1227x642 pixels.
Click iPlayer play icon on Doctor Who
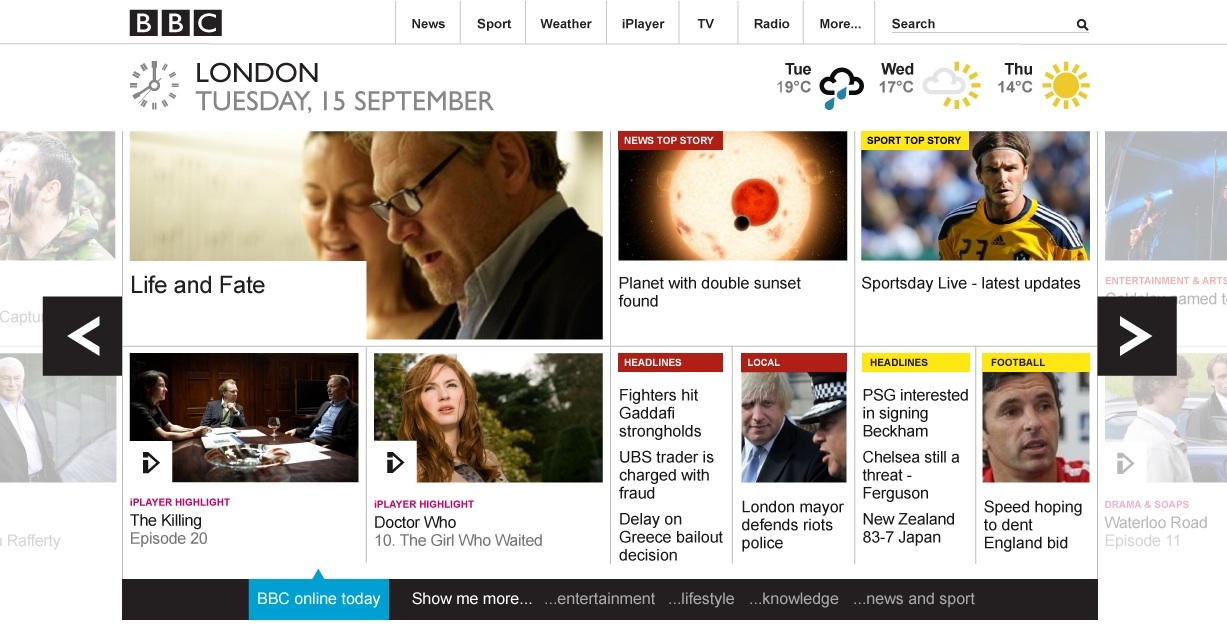[395, 462]
